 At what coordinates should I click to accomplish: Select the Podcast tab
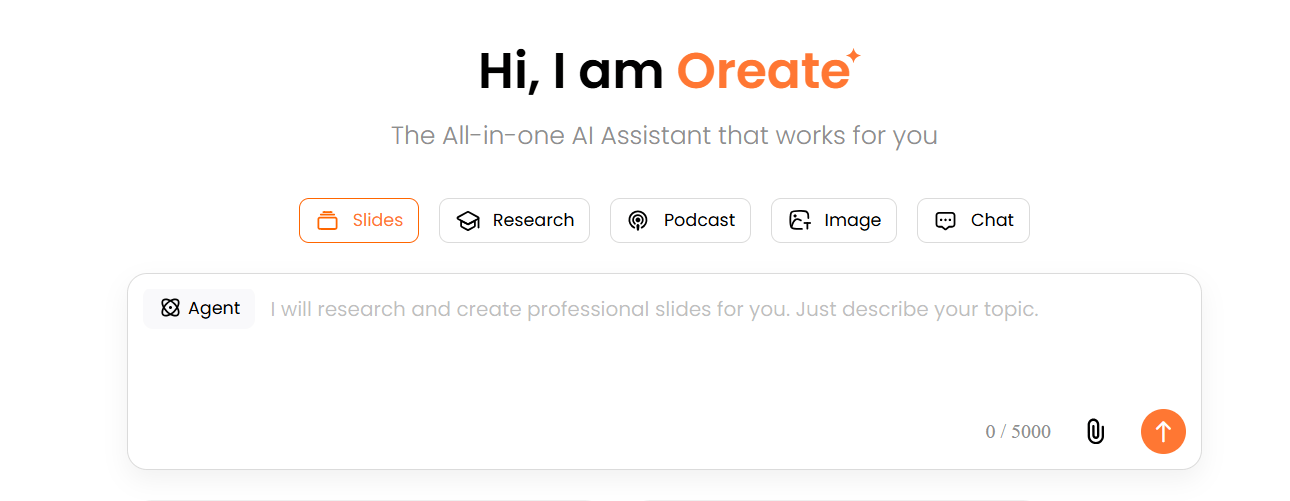699,220
